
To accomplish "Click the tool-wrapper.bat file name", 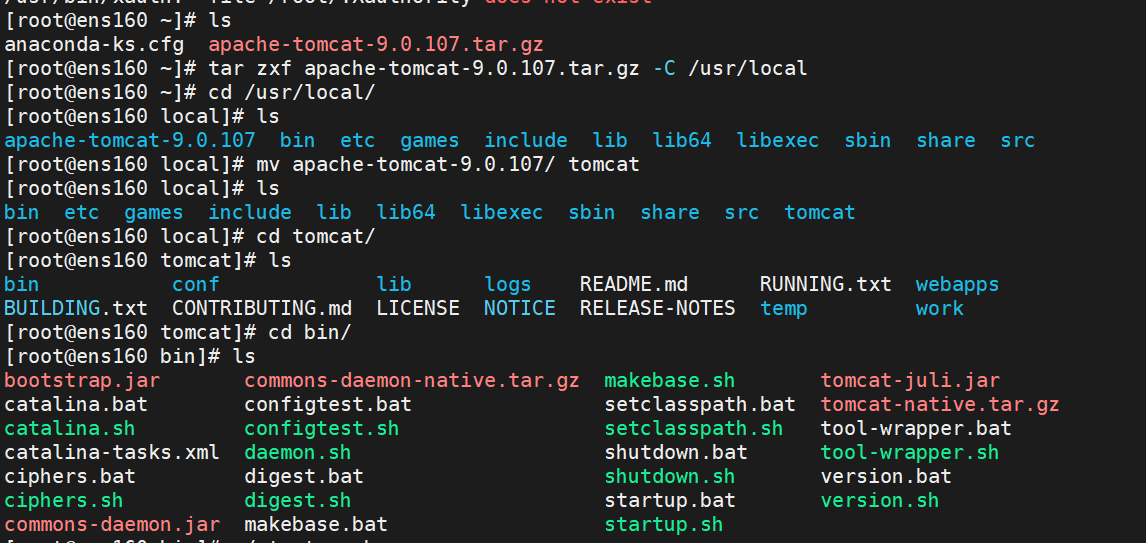I will point(915,428).
